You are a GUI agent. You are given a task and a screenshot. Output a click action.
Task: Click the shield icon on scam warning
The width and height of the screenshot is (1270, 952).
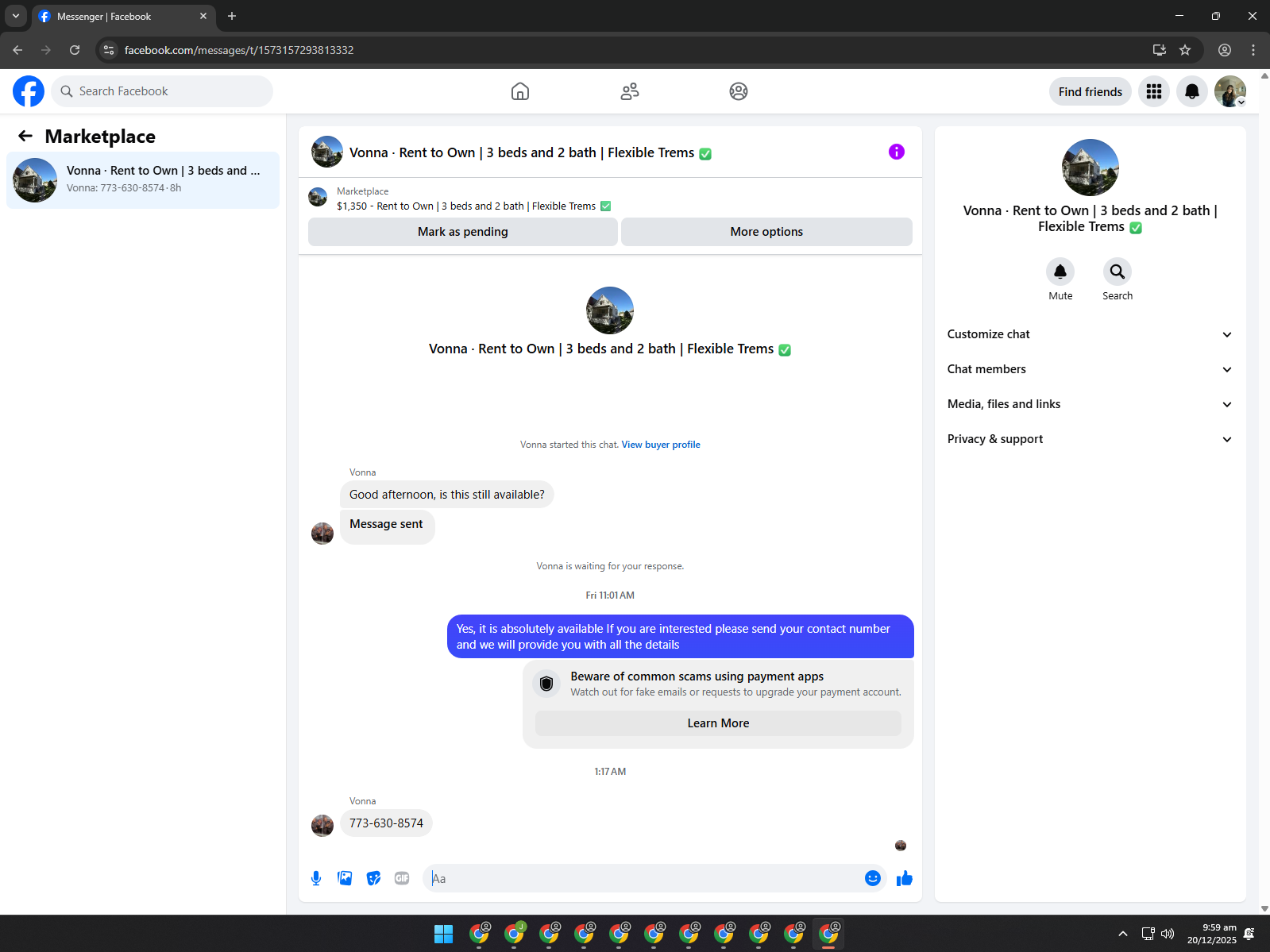tap(546, 684)
